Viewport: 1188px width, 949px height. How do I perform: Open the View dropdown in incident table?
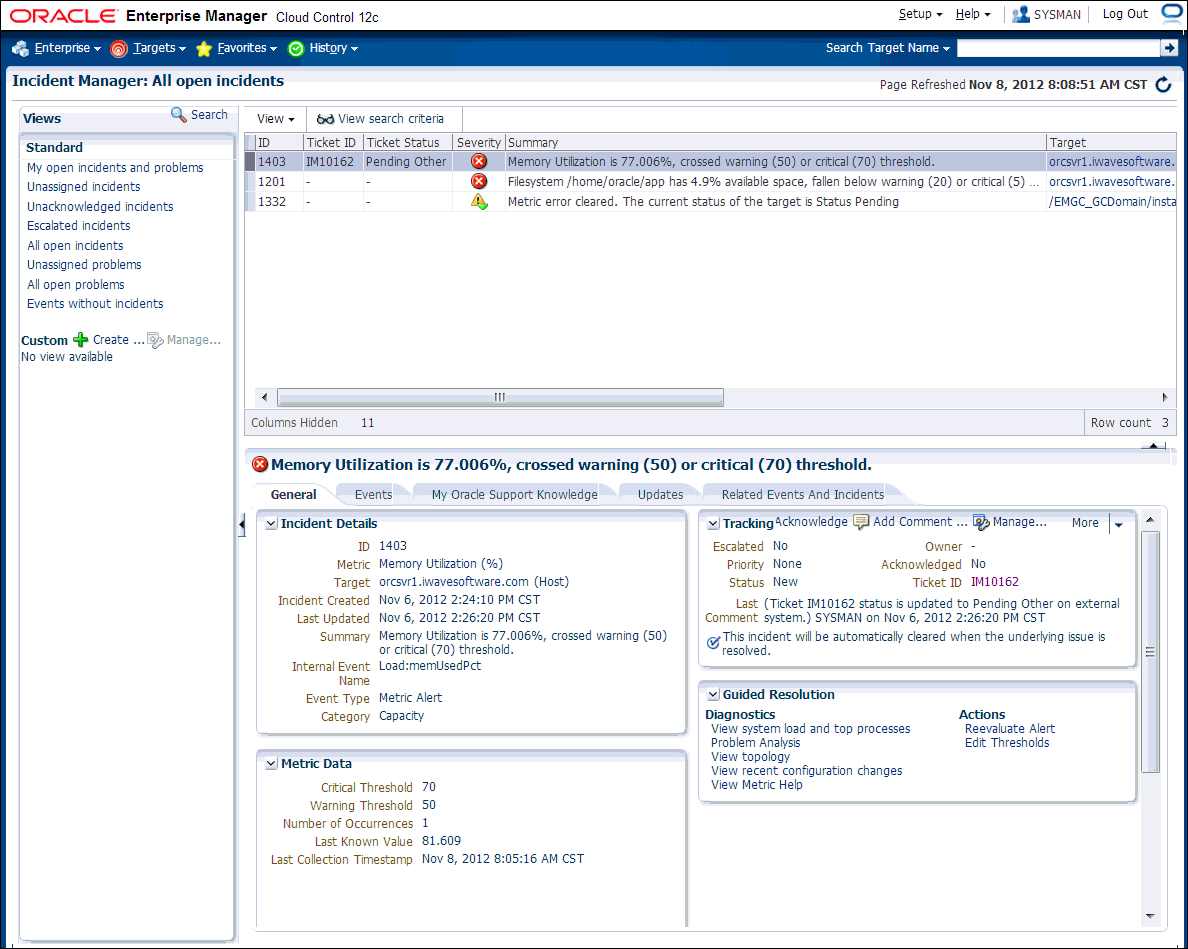[x=276, y=119]
